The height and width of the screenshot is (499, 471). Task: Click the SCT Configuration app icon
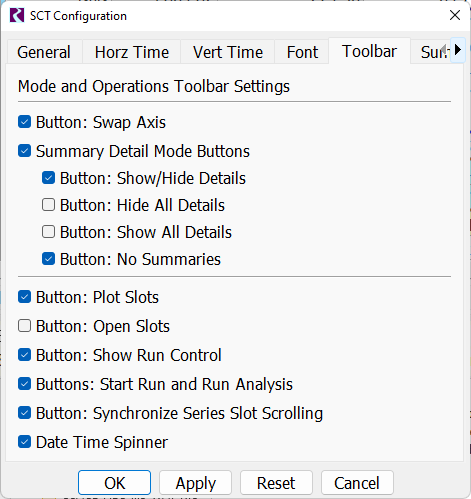(x=17, y=15)
